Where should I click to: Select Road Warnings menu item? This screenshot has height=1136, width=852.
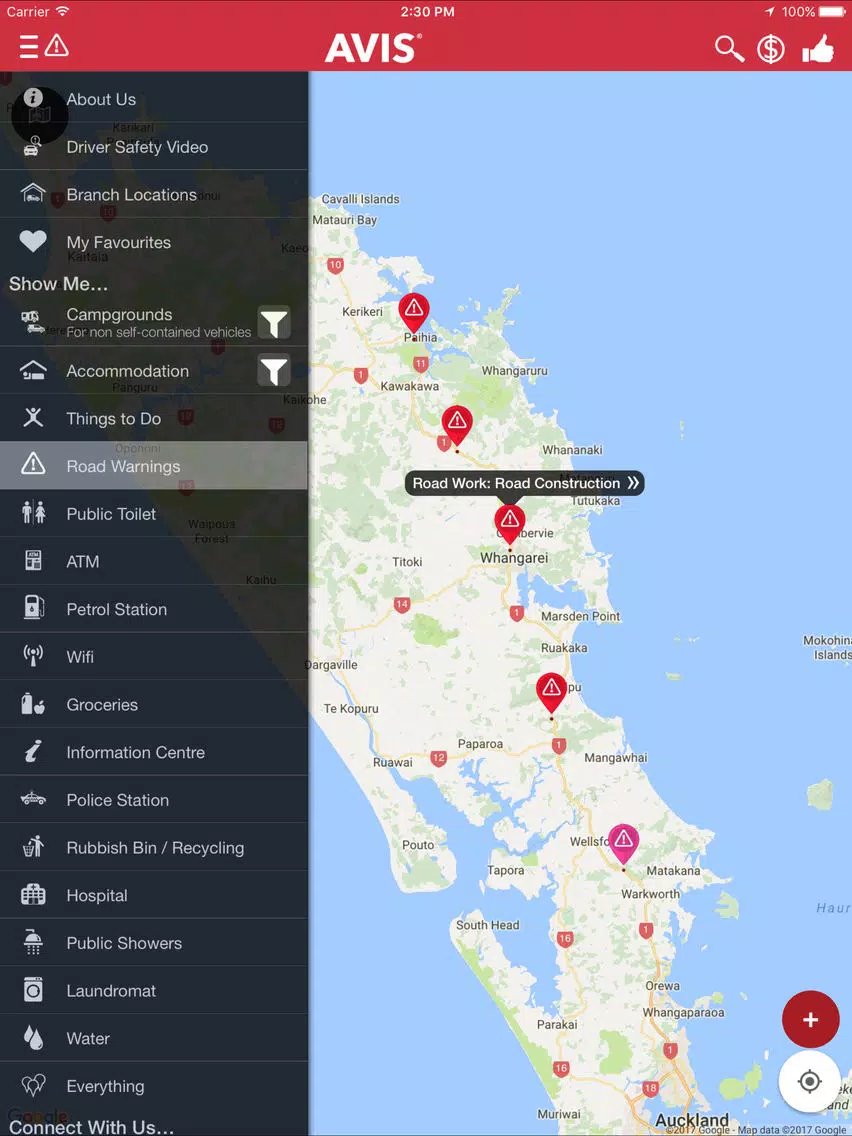click(x=154, y=466)
